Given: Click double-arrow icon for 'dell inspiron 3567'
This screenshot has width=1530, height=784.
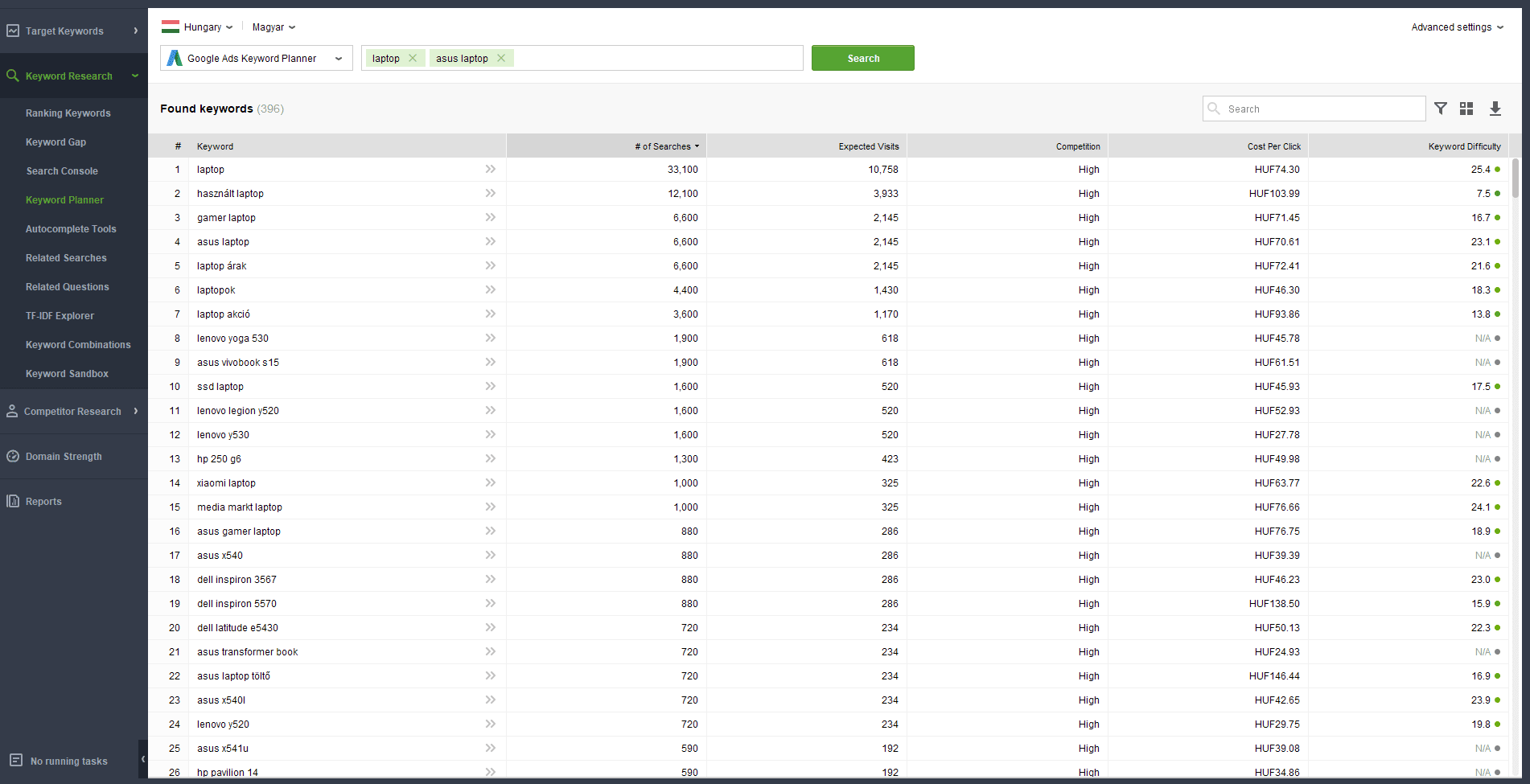Looking at the screenshot, I should click(491, 579).
